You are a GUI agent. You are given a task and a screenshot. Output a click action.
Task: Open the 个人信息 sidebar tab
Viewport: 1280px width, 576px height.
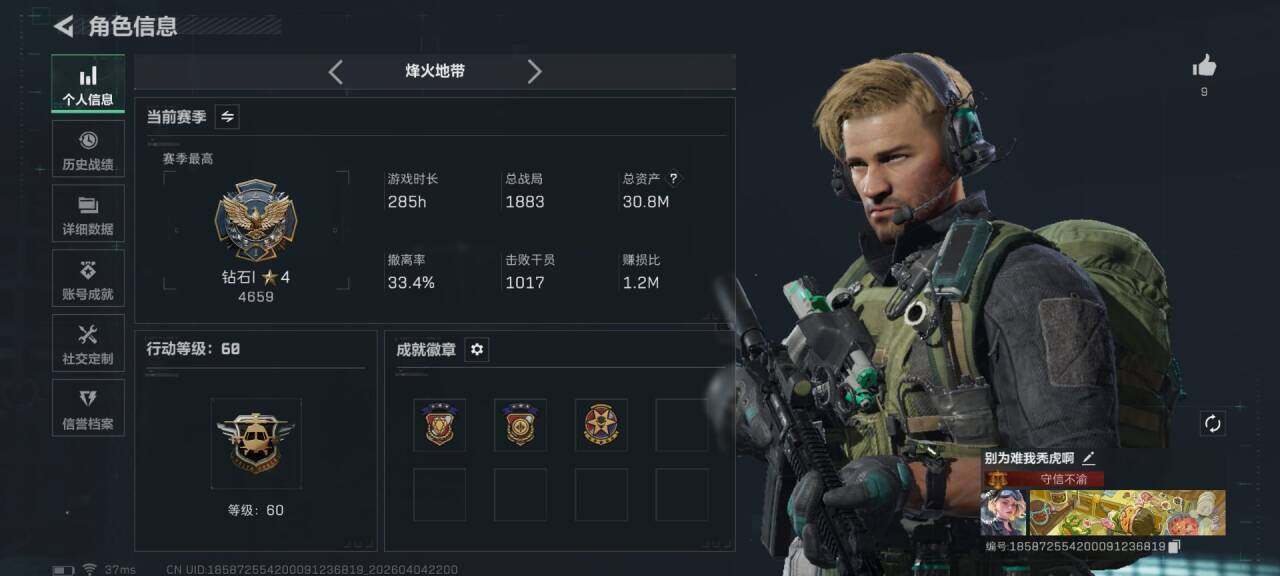pyautogui.click(x=88, y=84)
